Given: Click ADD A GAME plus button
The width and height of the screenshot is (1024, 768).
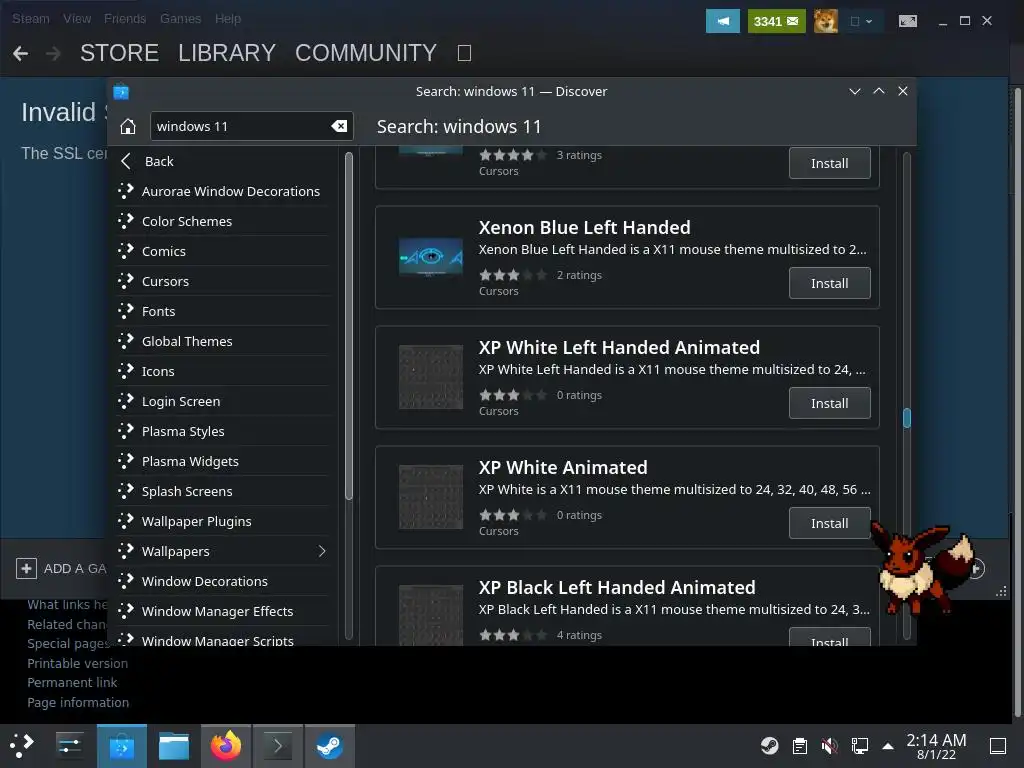Looking at the screenshot, I should coord(26,568).
